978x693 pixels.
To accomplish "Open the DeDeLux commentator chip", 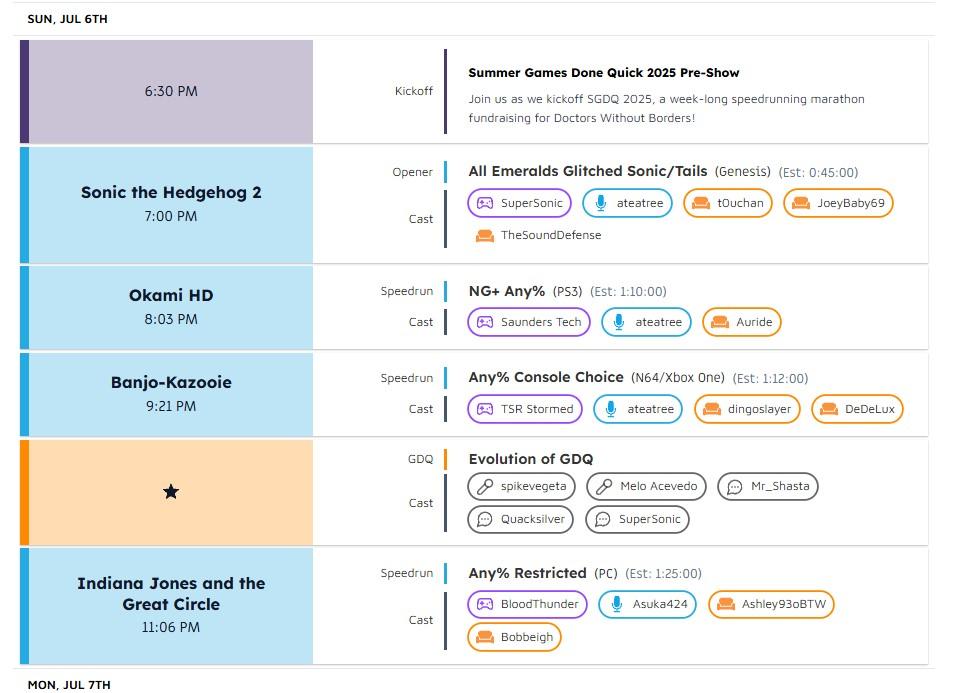I will pos(858,409).
